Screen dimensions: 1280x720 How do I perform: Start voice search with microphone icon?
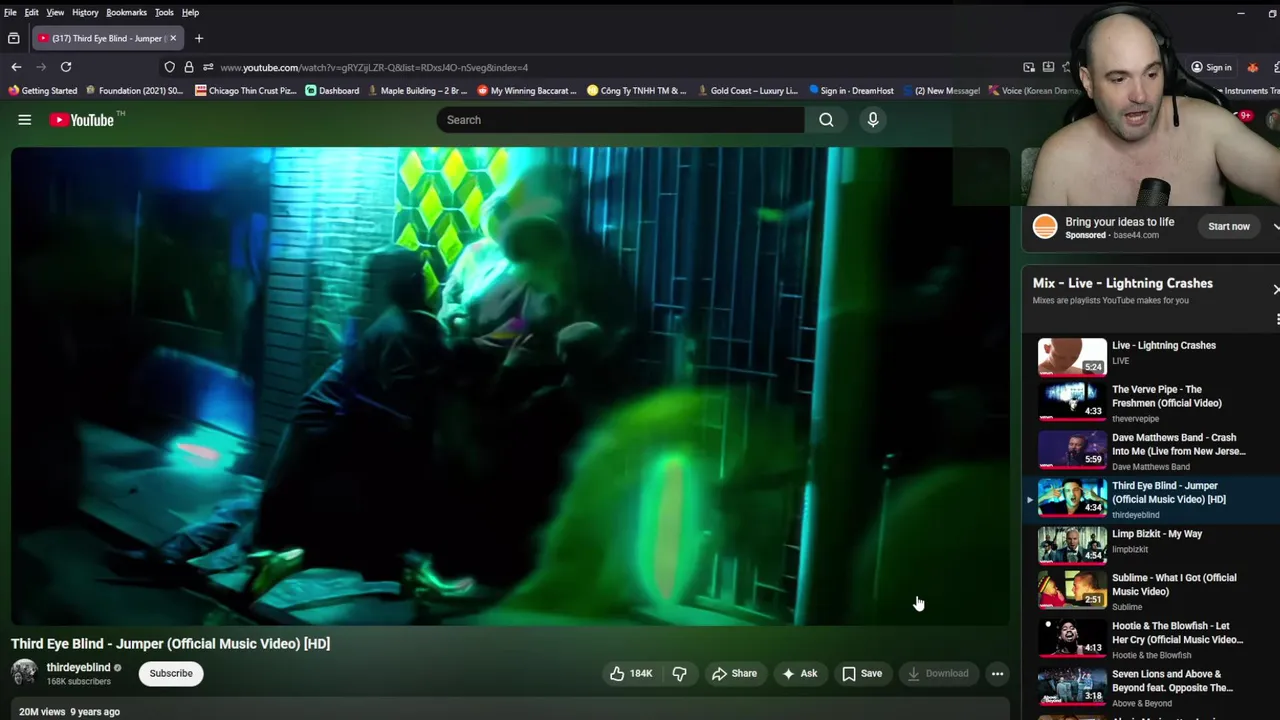[x=873, y=120]
